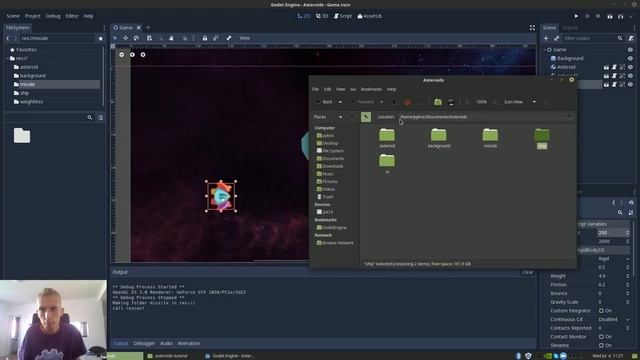Open the background folder in file manager

pos(439,138)
